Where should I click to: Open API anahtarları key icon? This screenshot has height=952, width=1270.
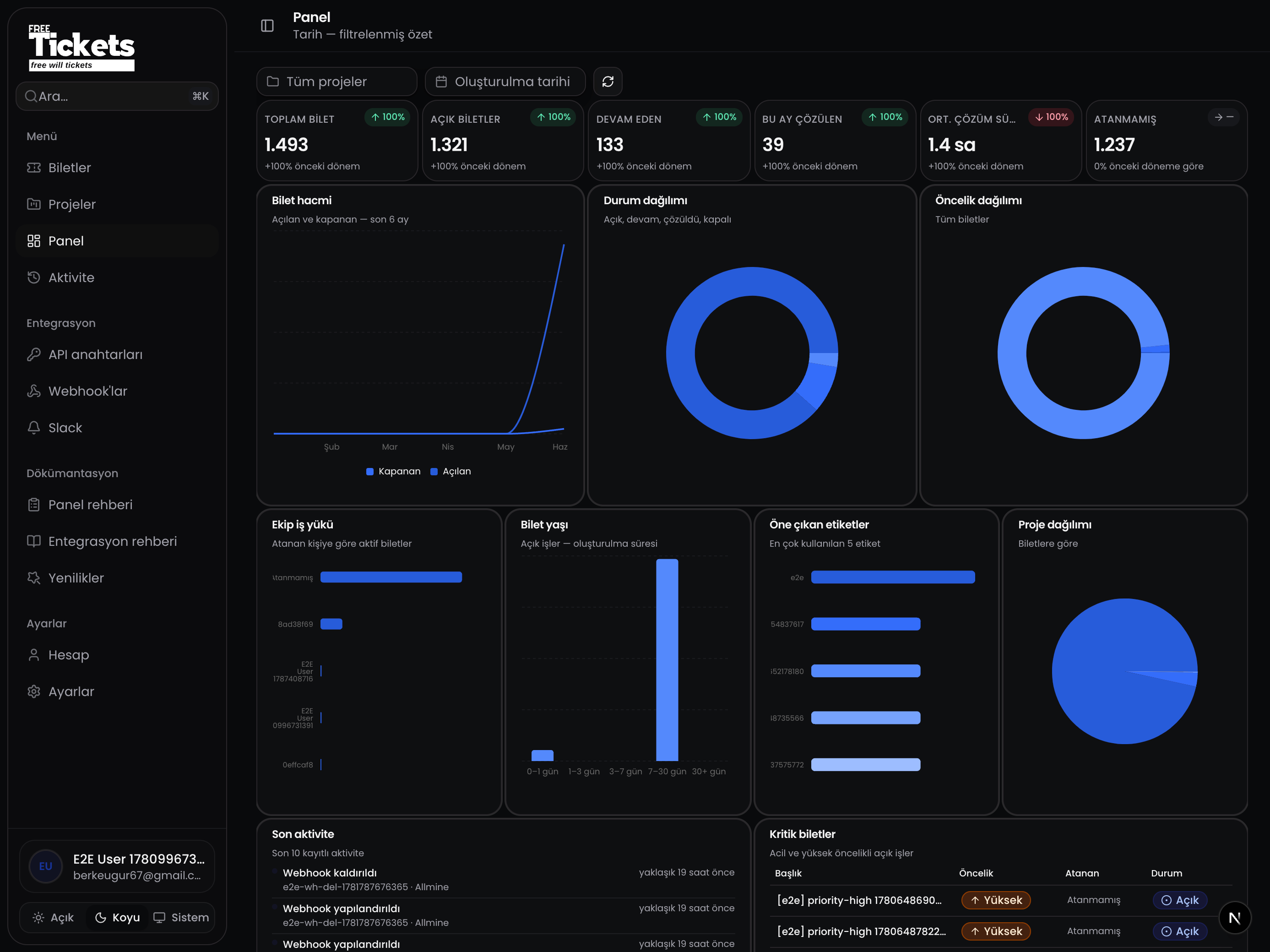[34, 354]
